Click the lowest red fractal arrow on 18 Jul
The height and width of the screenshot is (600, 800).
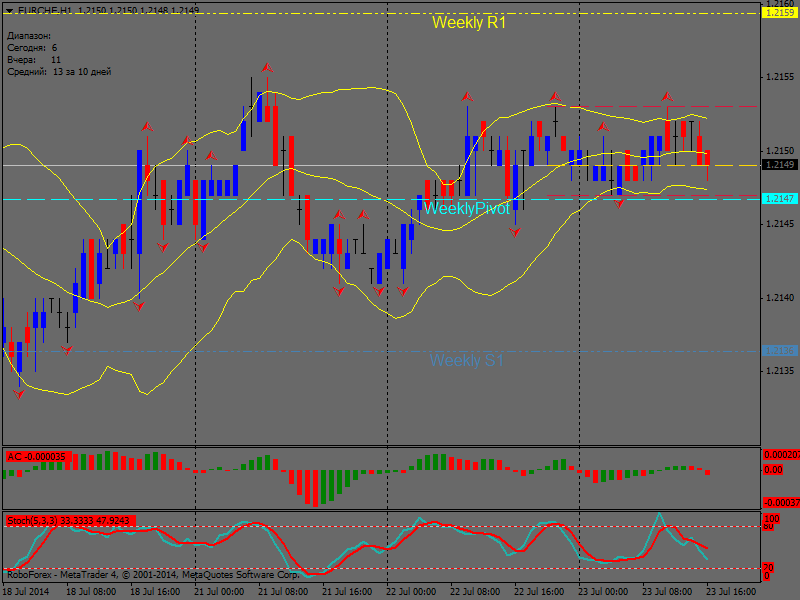(x=19, y=393)
